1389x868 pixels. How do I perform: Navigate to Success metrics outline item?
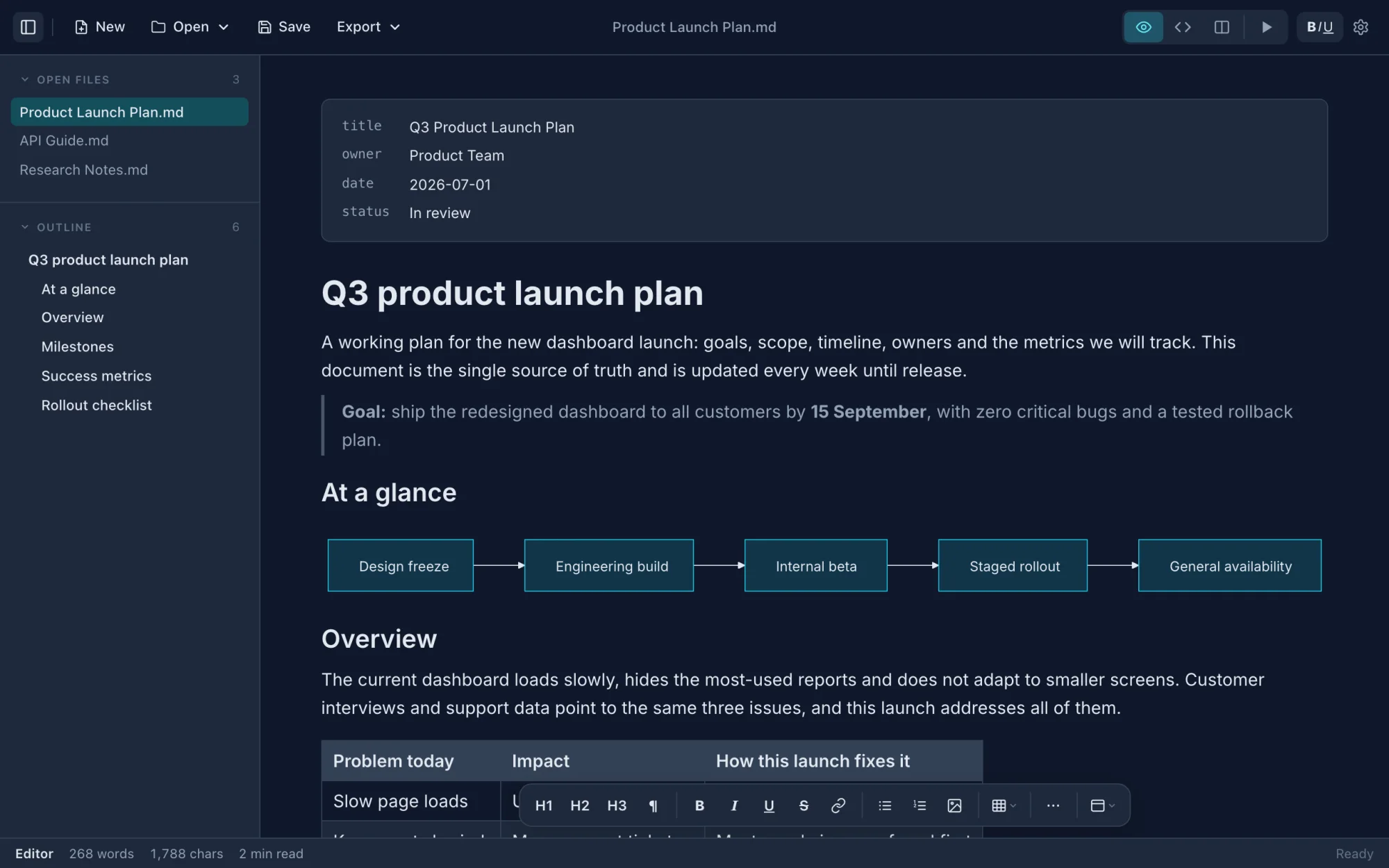point(96,376)
